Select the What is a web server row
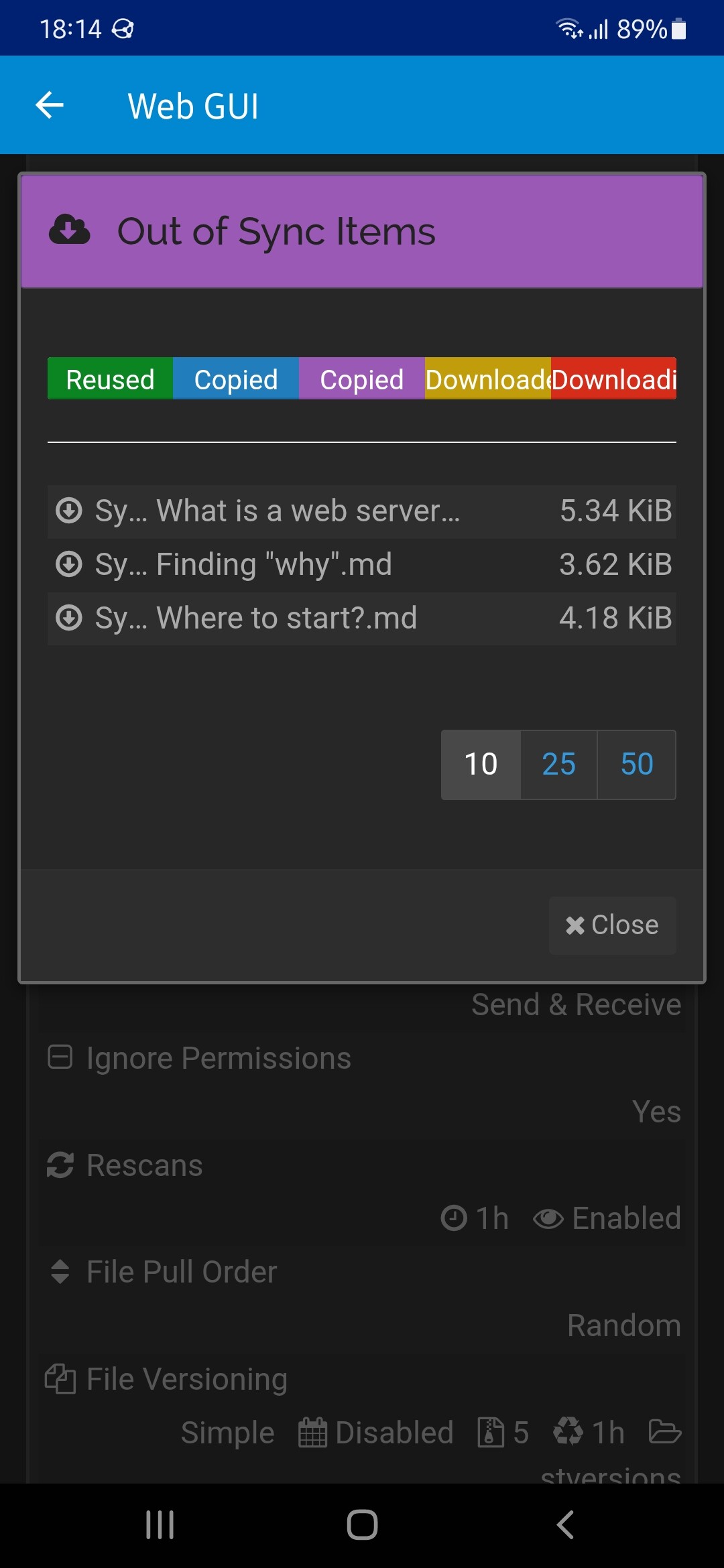Image resolution: width=724 pixels, height=1568 pixels. tap(308, 511)
